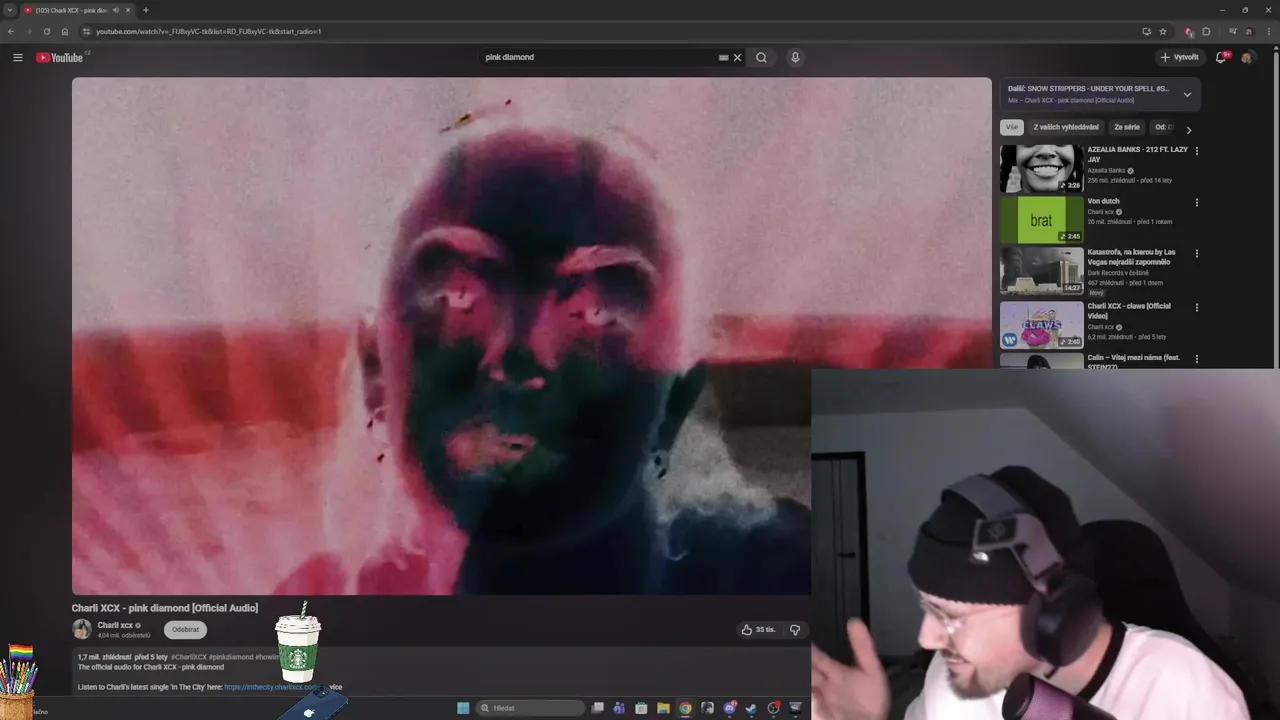Open OBS Studio from taskbar
Image resolution: width=1280 pixels, height=720 pixels.
pyautogui.click(x=773, y=708)
